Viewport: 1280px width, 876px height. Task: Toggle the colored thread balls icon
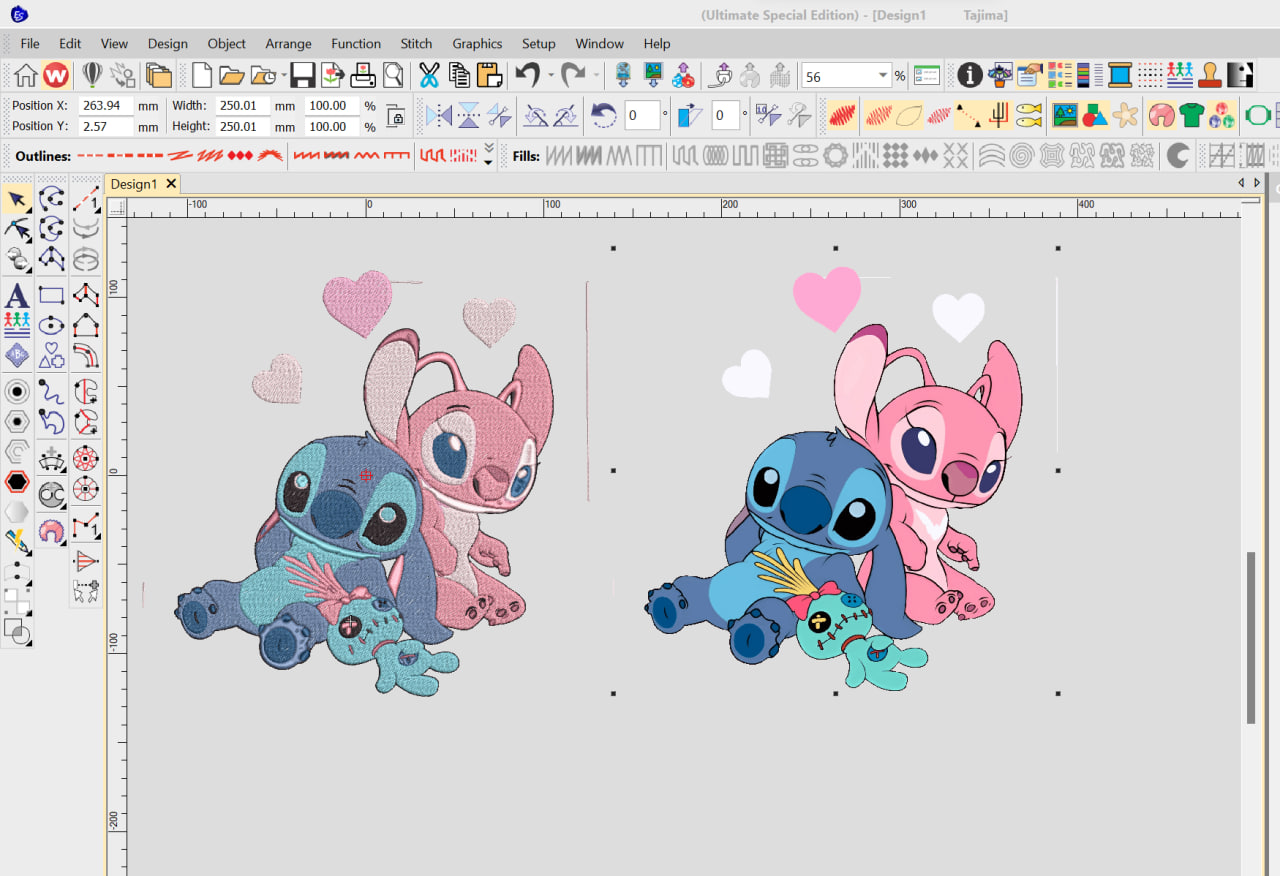click(x=1221, y=115)
